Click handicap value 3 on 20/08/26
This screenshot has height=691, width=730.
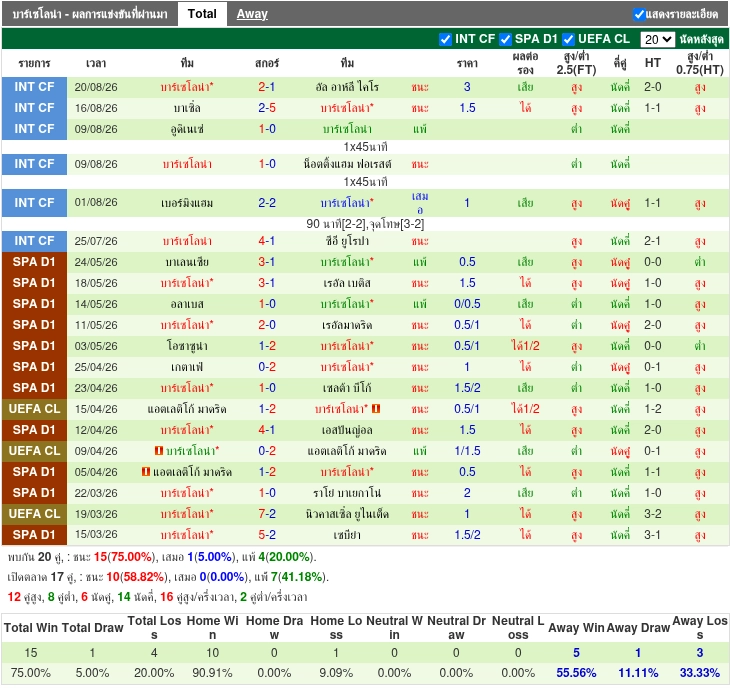pos(467,87)
